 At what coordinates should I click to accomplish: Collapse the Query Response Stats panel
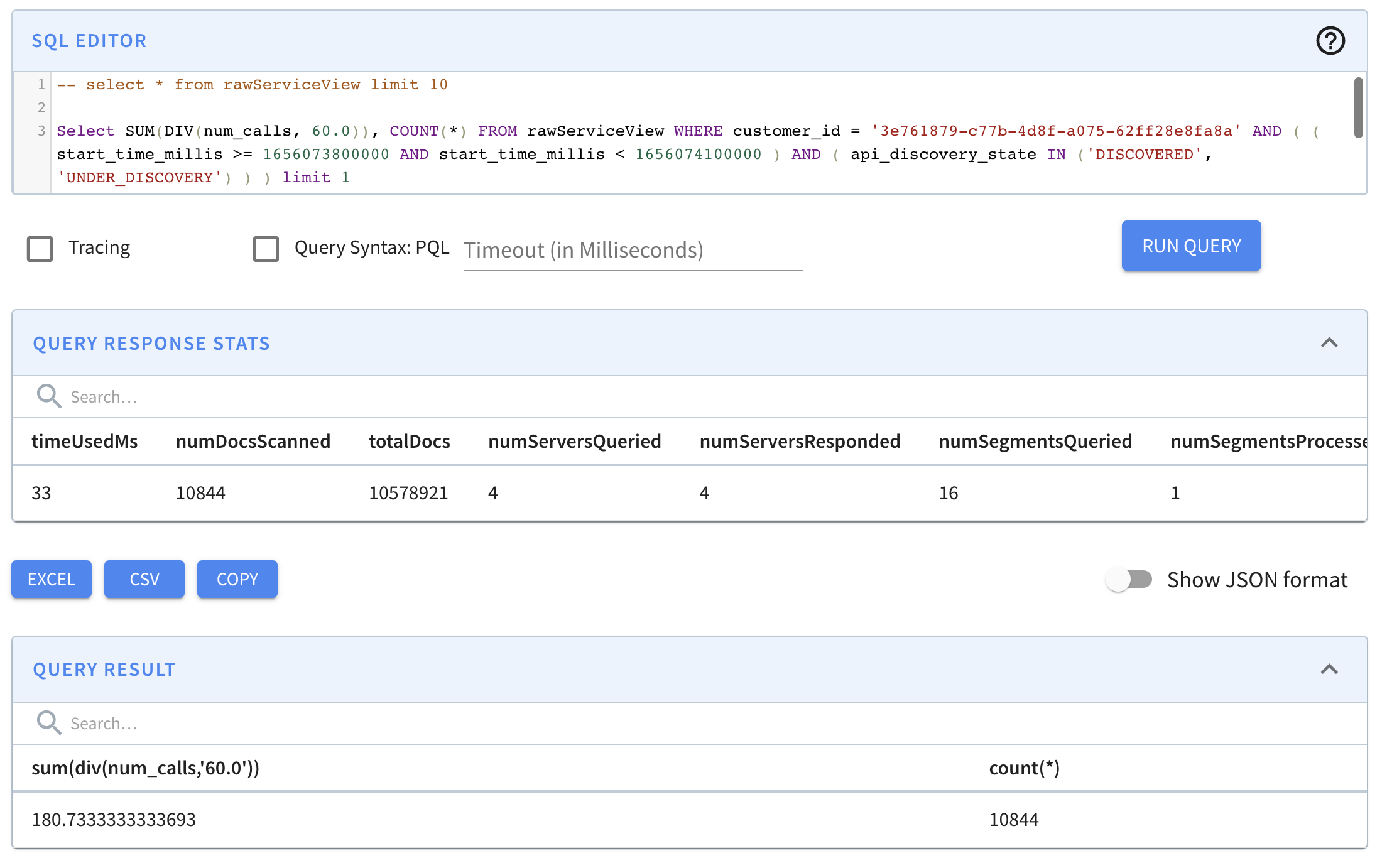click(1329, 343)
